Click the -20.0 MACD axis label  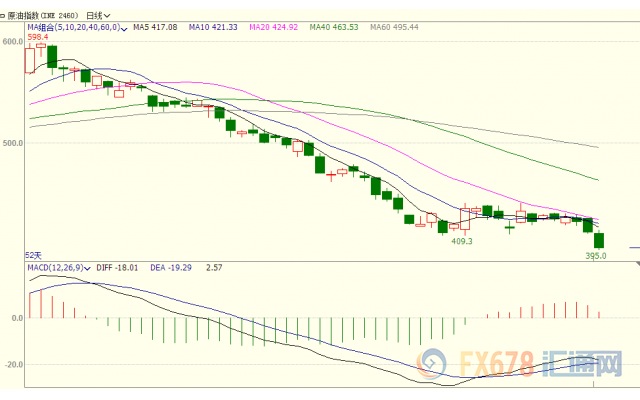14,364
